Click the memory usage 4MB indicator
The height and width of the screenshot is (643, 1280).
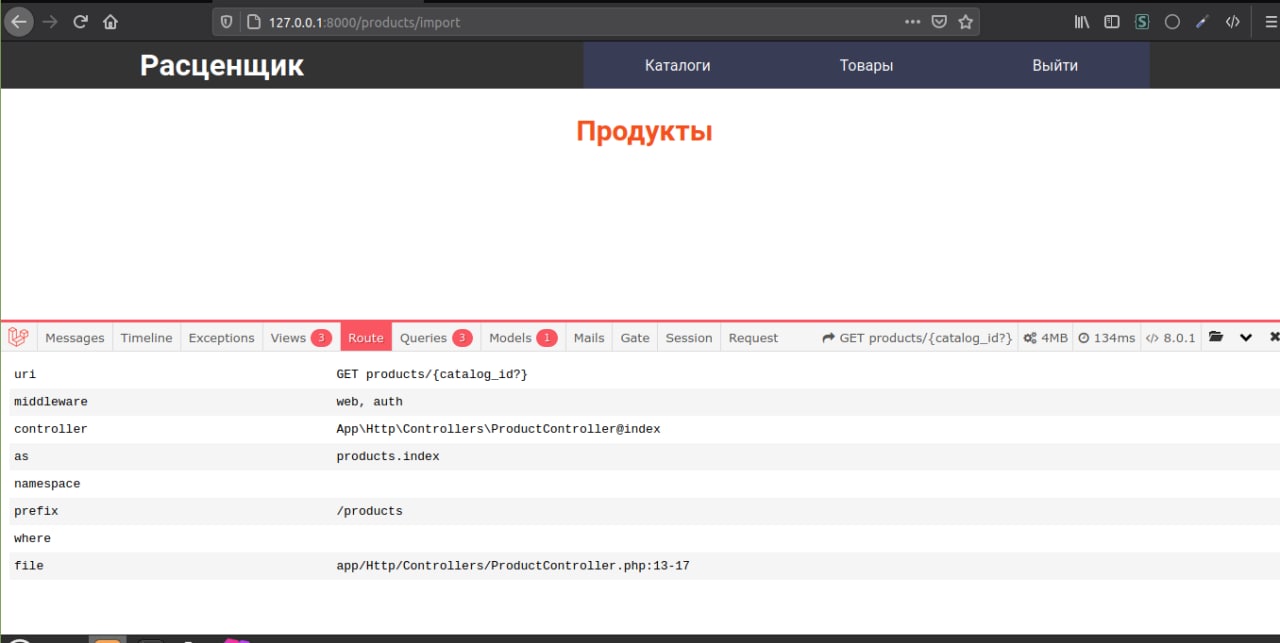point(1046,338)
